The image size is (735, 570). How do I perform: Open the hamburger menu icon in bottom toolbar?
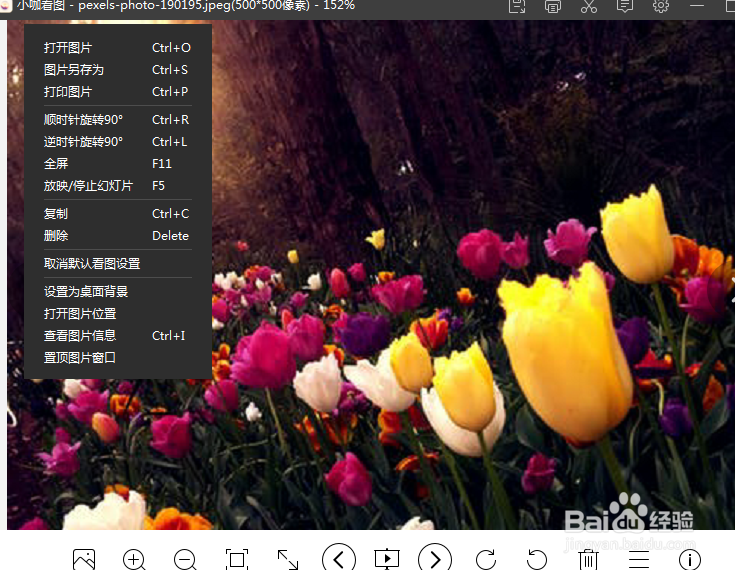tap(638, 560)
